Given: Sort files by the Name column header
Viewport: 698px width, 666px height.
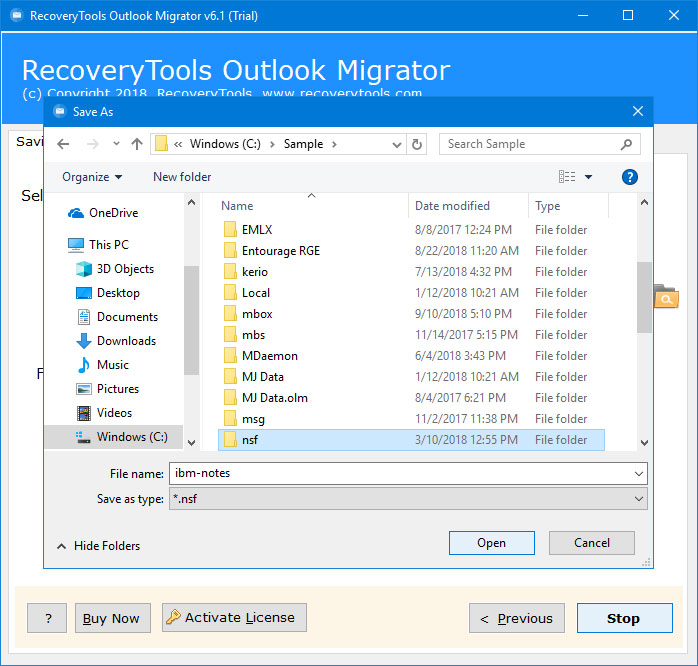Looking at the screenshot, I should [237, 206].
